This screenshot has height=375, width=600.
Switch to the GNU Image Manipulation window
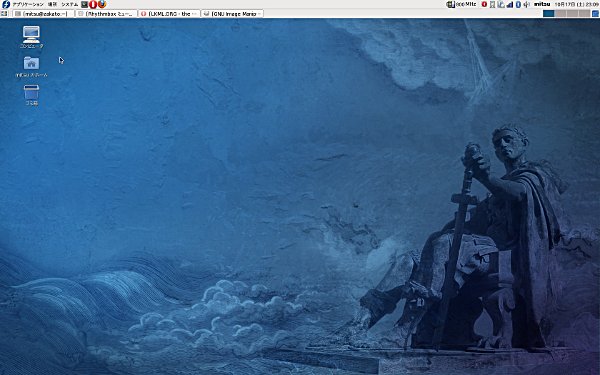pos(232,13)
